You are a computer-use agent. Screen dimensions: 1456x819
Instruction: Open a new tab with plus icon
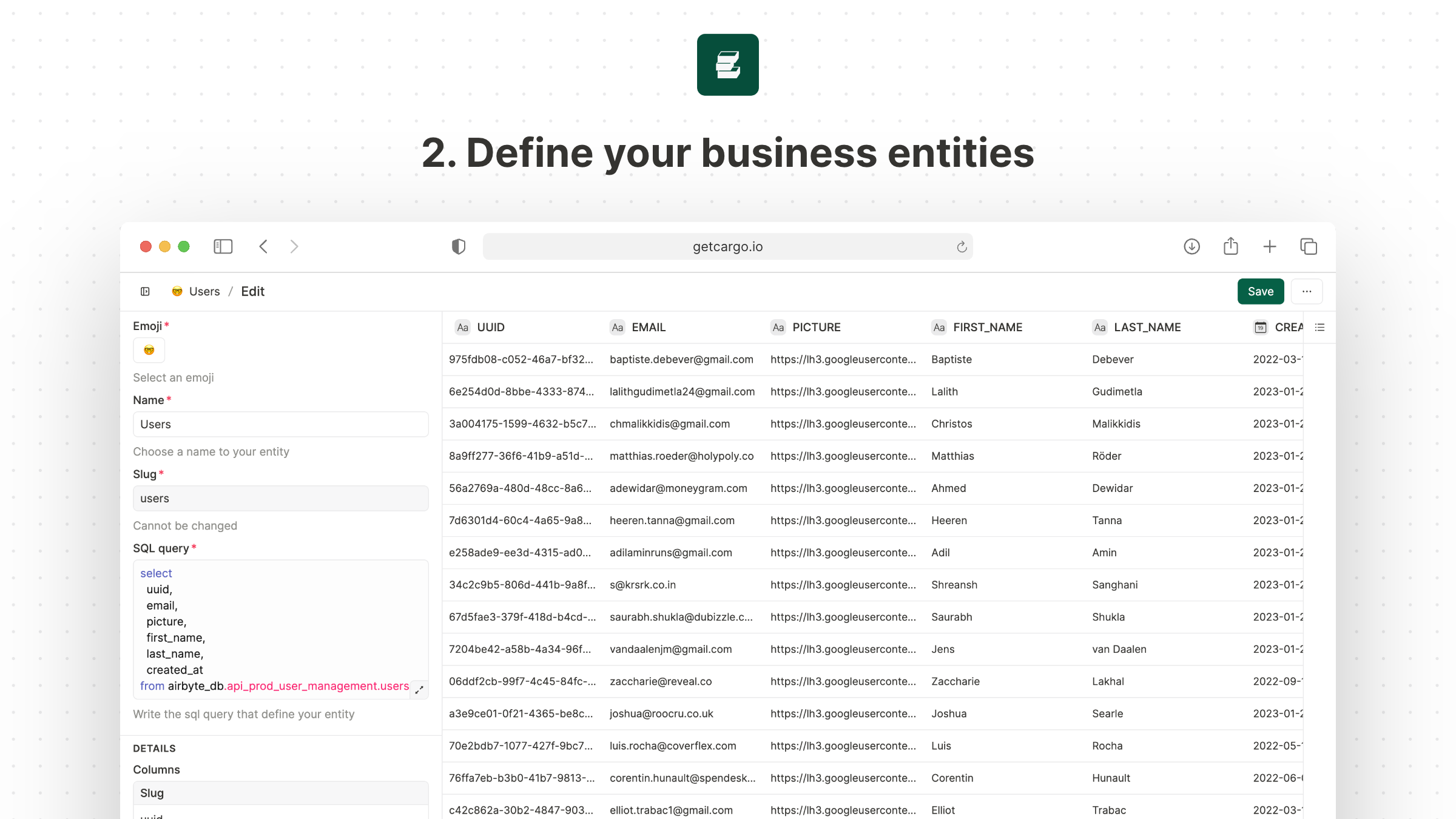point(1269,246)
